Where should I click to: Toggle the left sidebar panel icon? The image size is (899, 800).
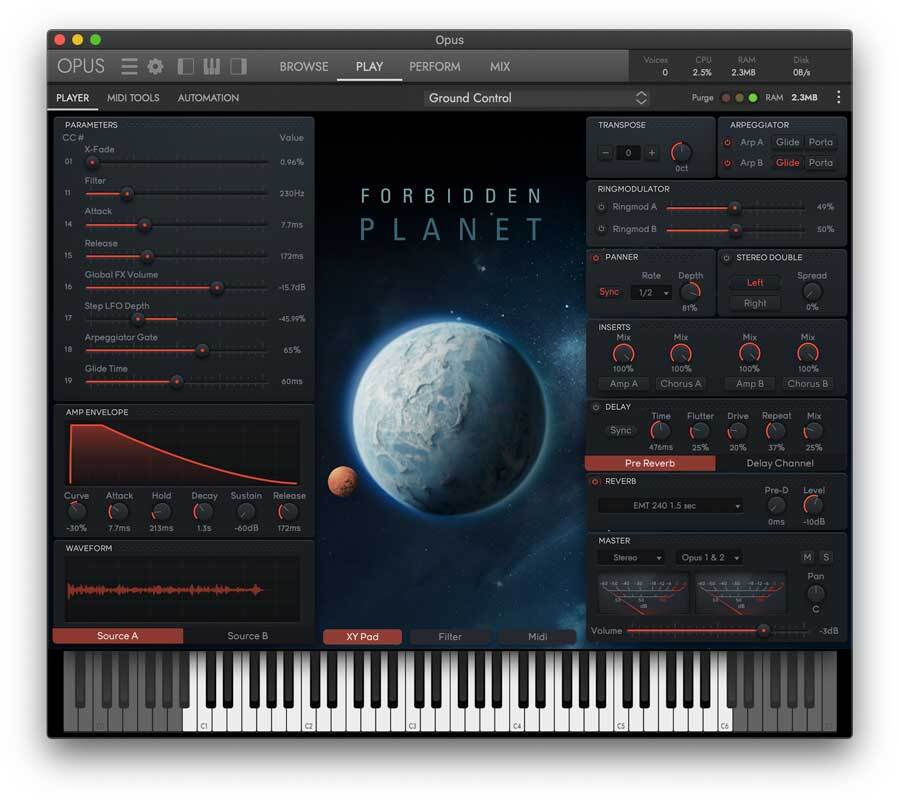(186, 67)
